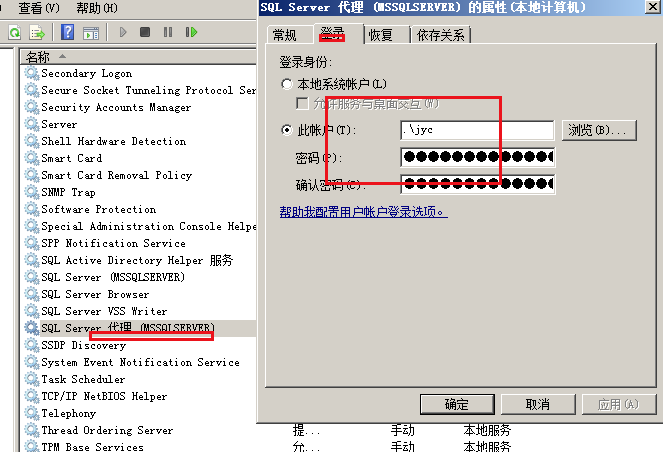Open the 查看(V) menu
The height and width of the screenshot is (452, 663).
[x=39, y=8]
